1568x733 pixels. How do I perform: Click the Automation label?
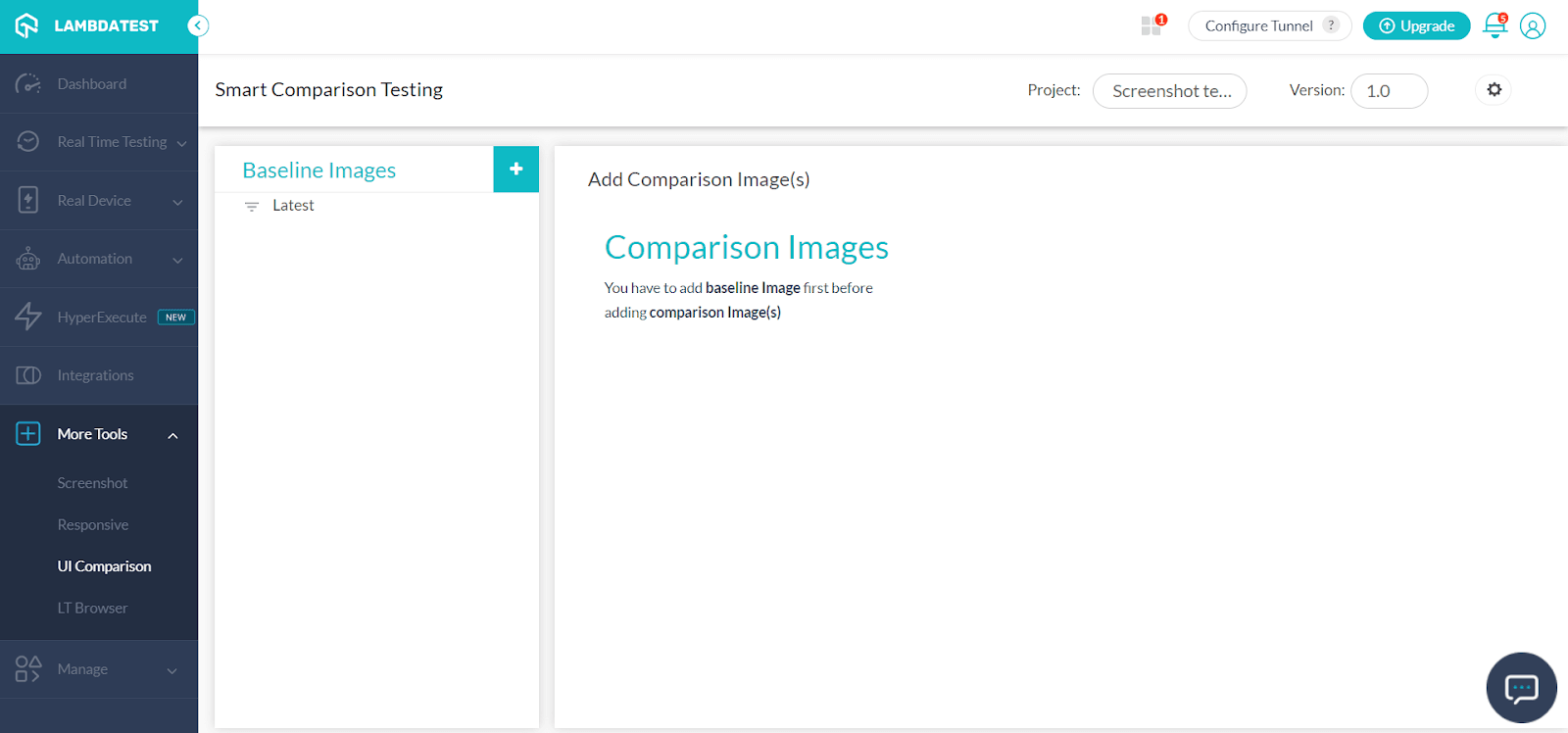pyautogui.click(x=94, y=259)
